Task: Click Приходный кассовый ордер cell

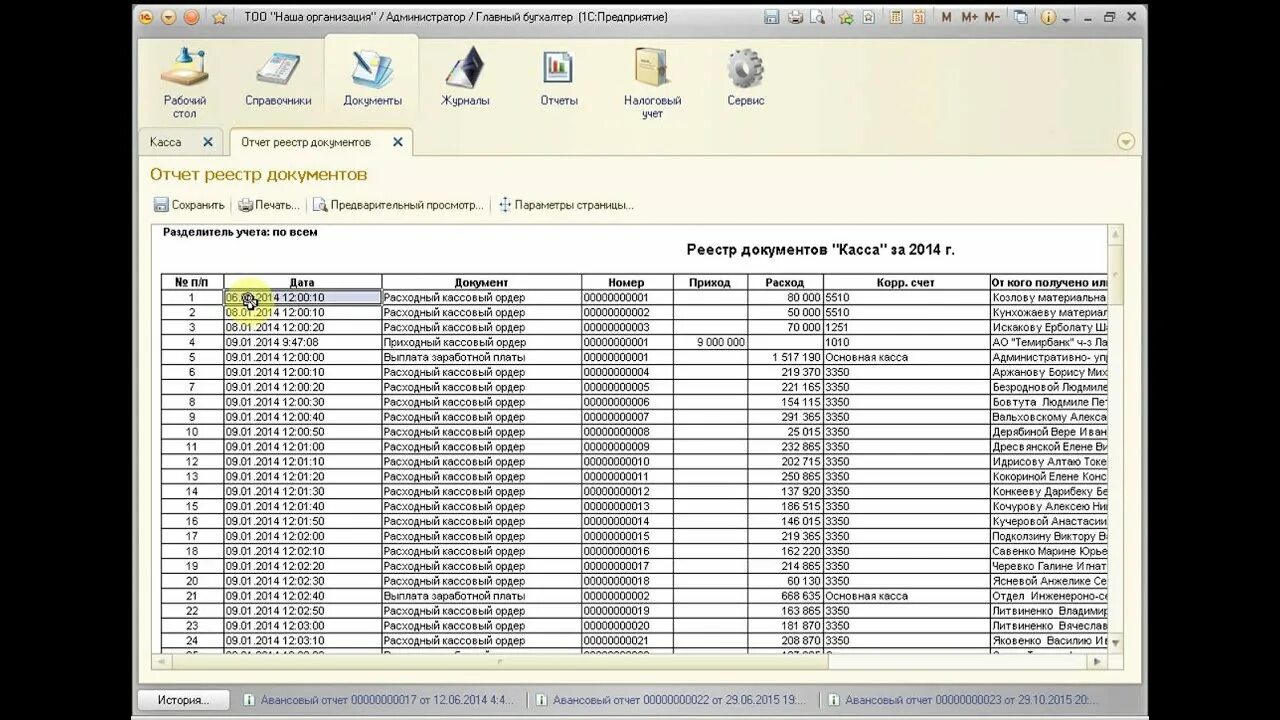Action: point(481,342)
